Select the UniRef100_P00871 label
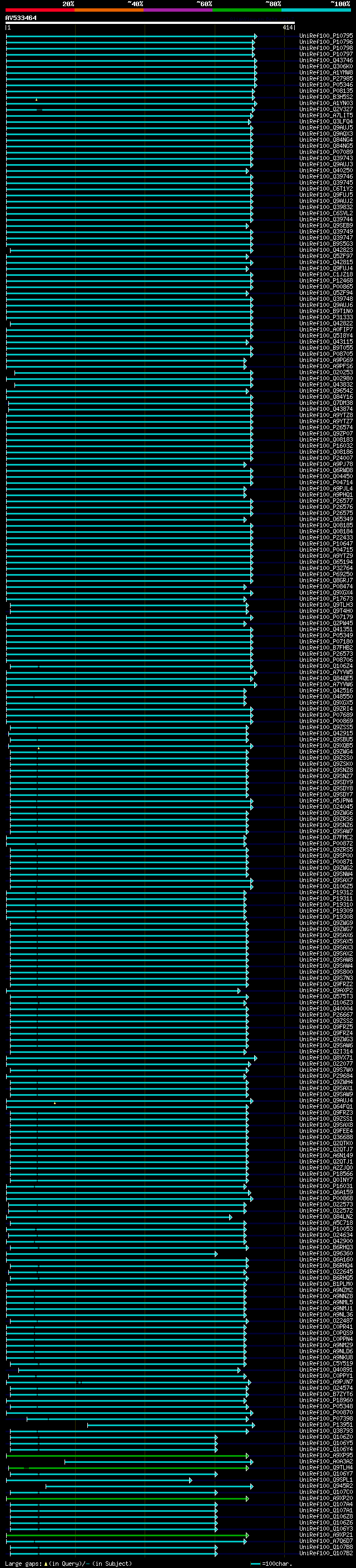Viewport: 356px width, 1568px height. [326, 861]
